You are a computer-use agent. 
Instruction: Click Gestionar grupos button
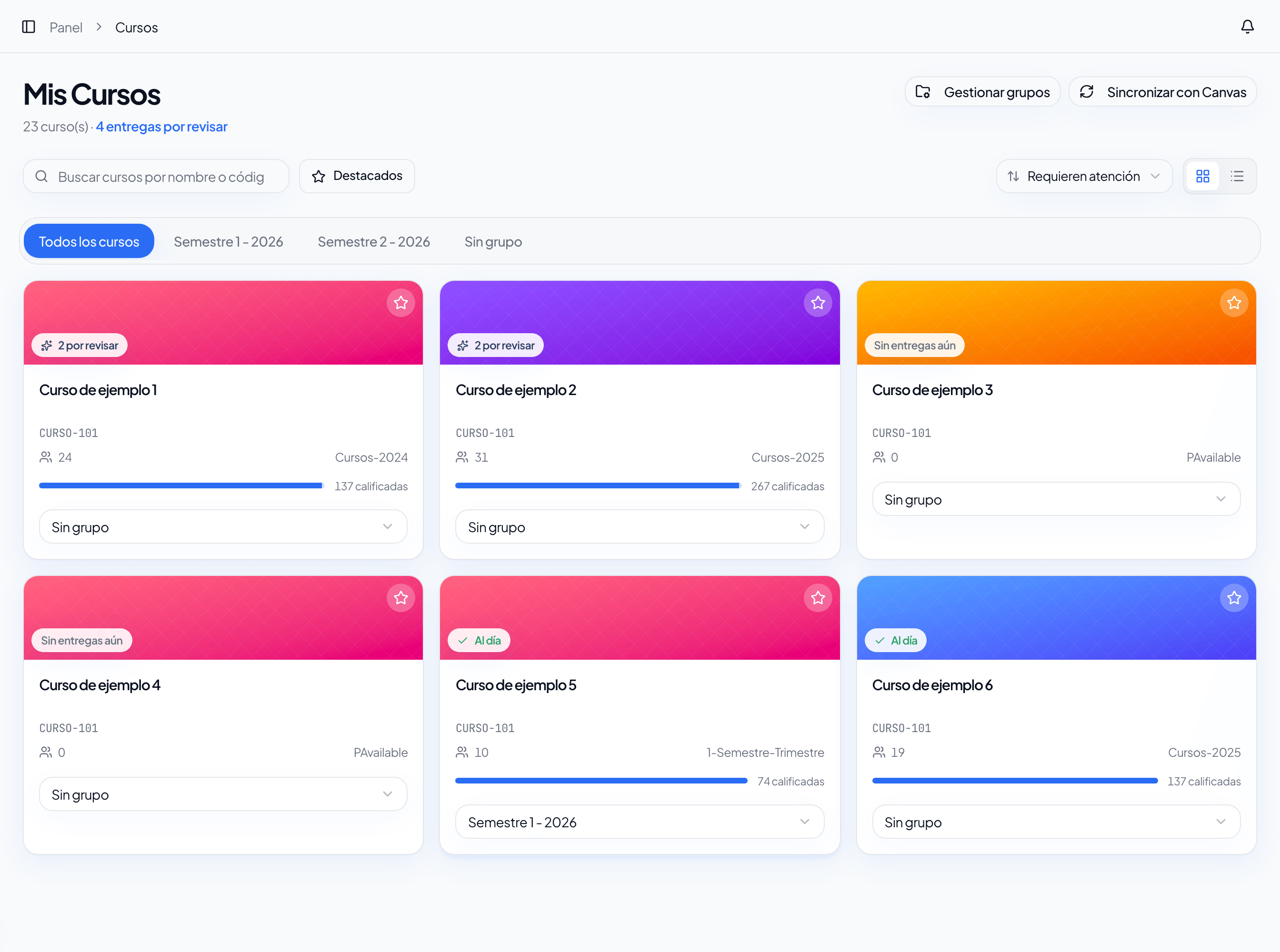point(982,91)
